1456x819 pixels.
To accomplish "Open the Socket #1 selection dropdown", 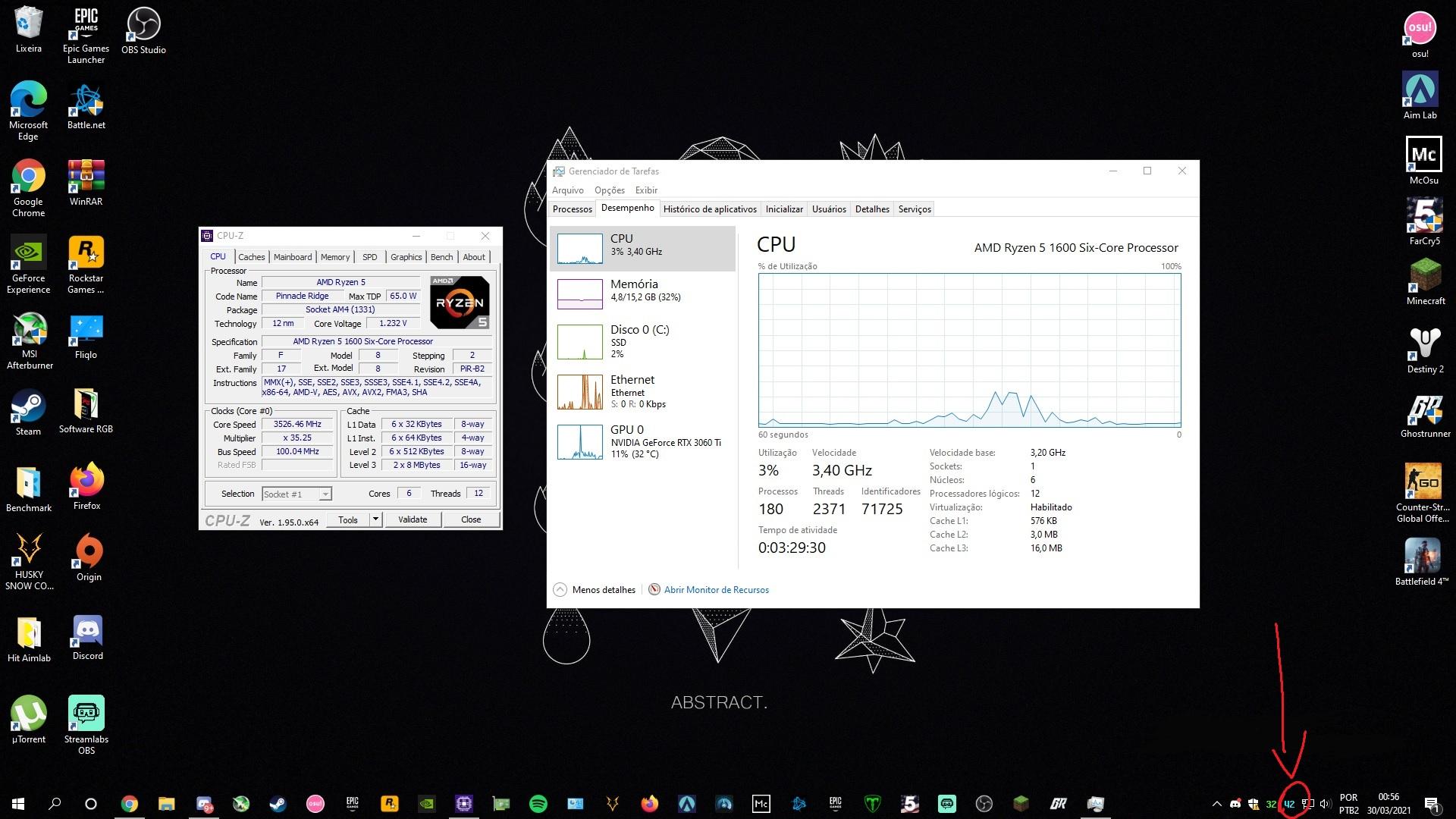I will (x=297, y=494).
